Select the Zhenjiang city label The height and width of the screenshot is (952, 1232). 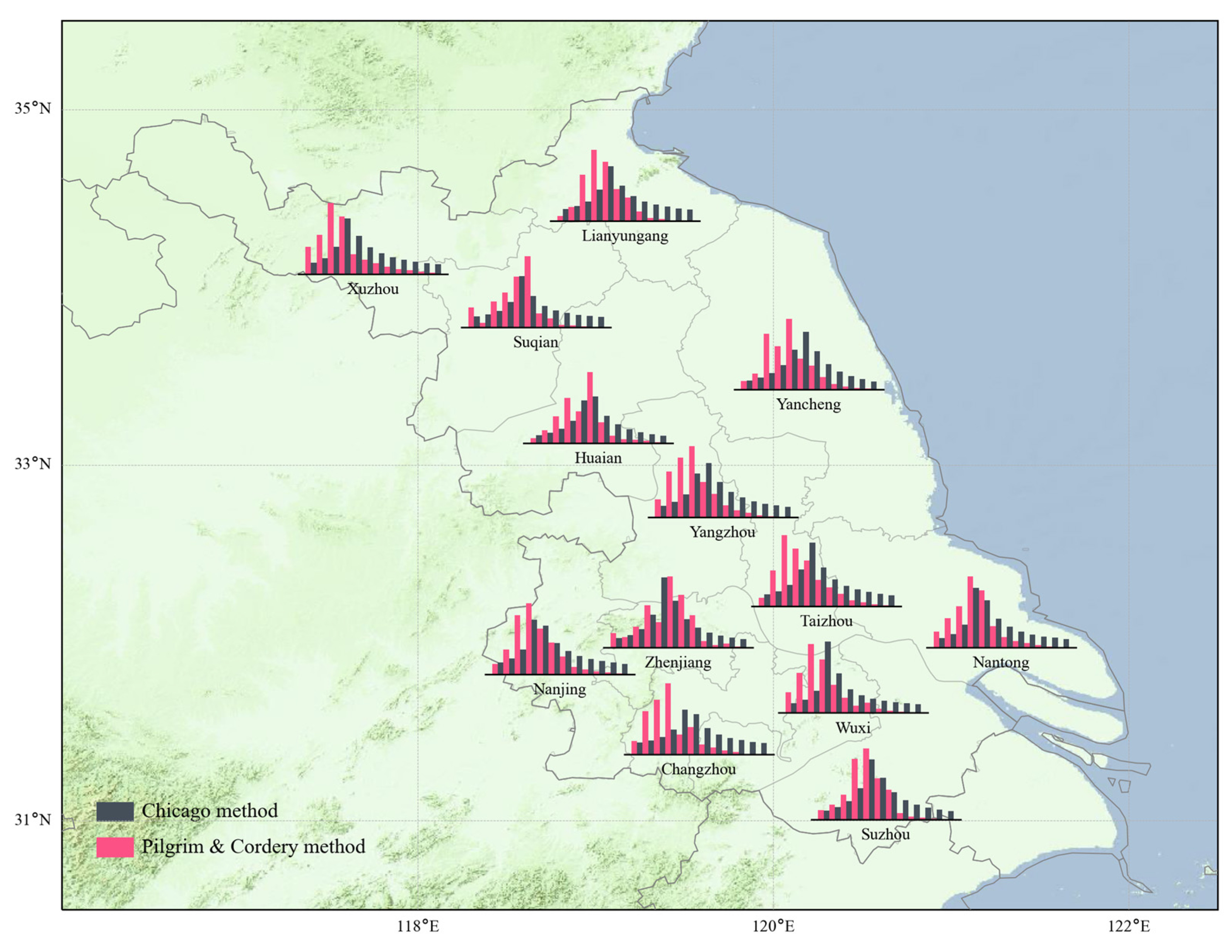pos(678,663)
